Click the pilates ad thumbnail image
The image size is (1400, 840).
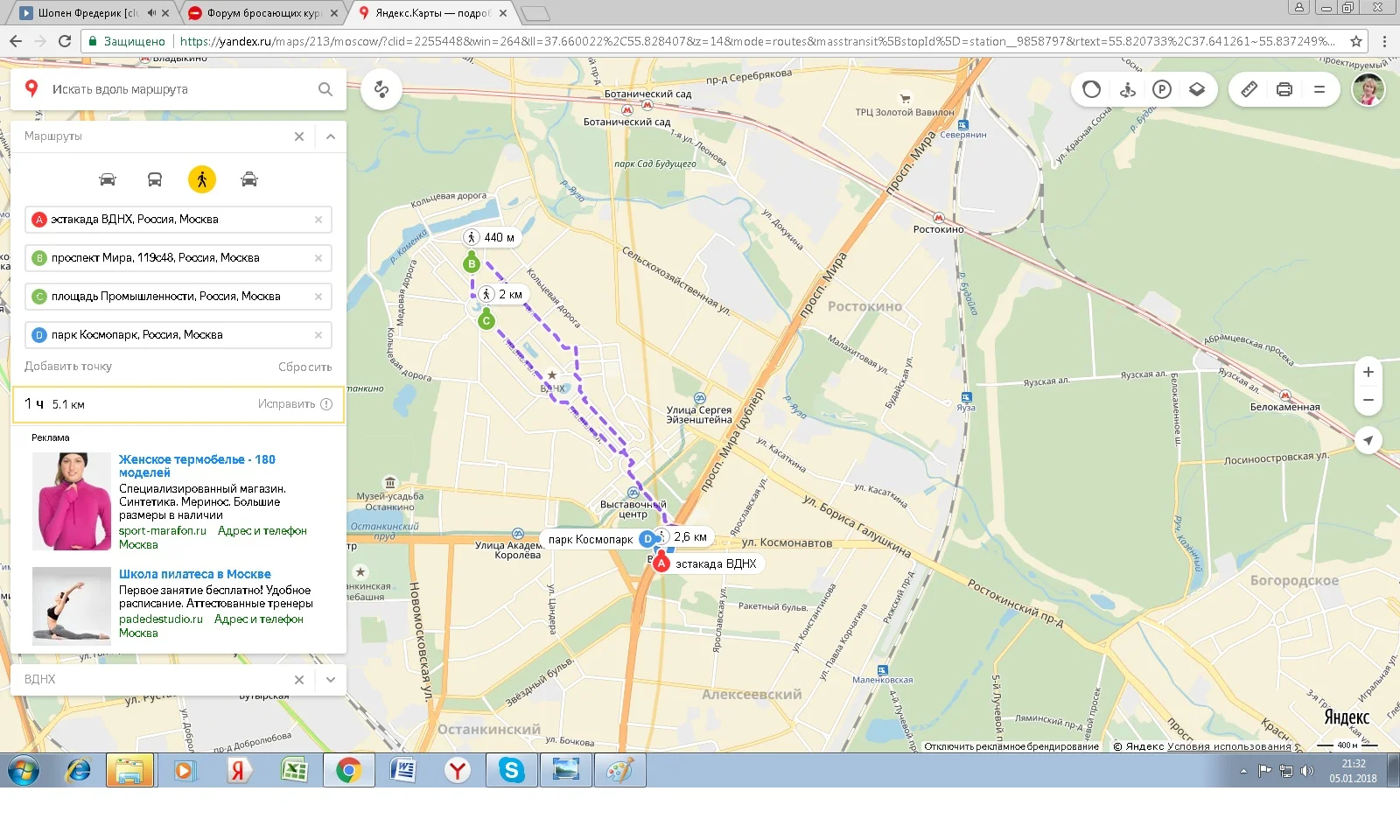point(72,605)
